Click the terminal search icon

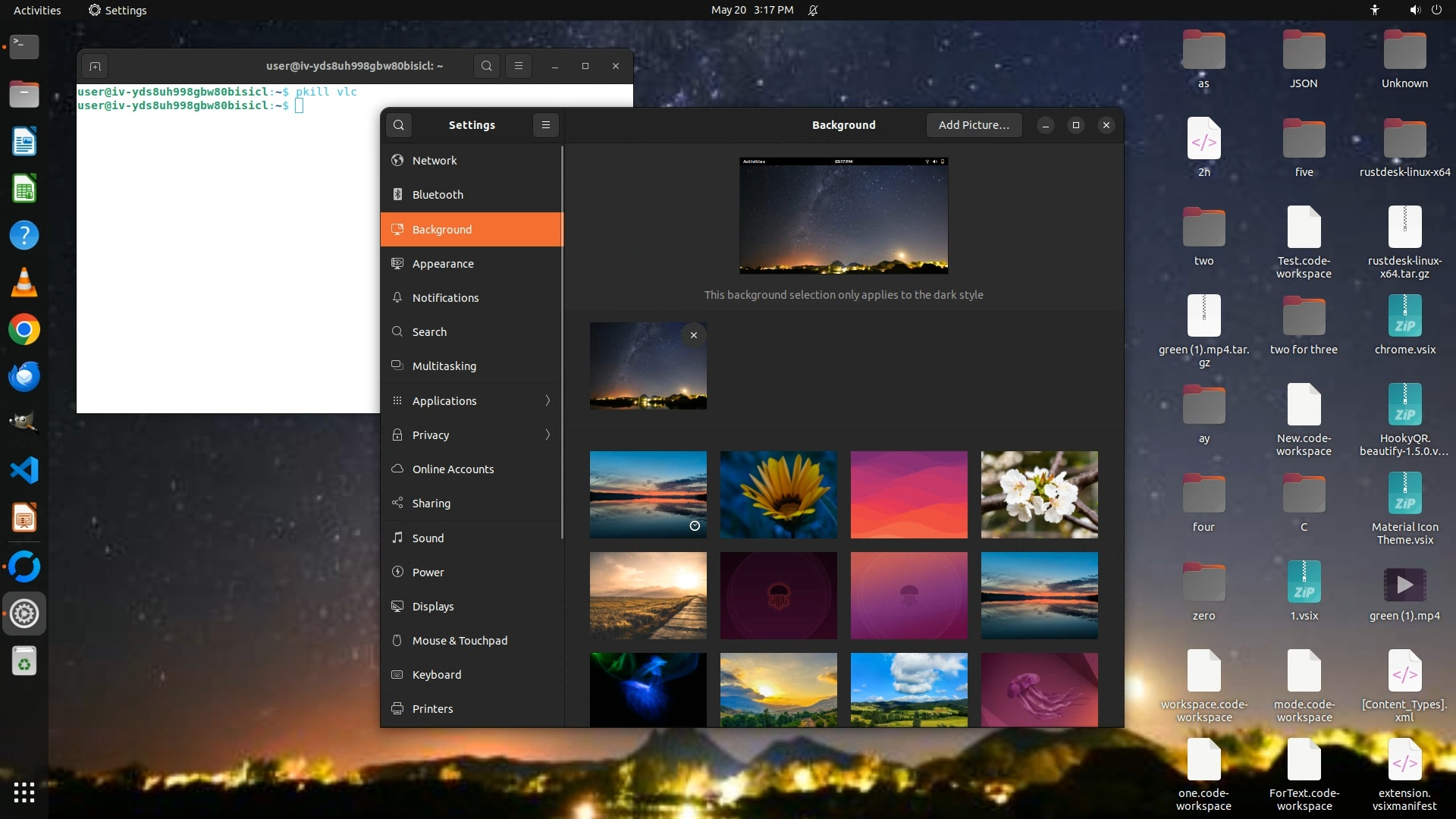pyautogui.click(x=486, y=66)
